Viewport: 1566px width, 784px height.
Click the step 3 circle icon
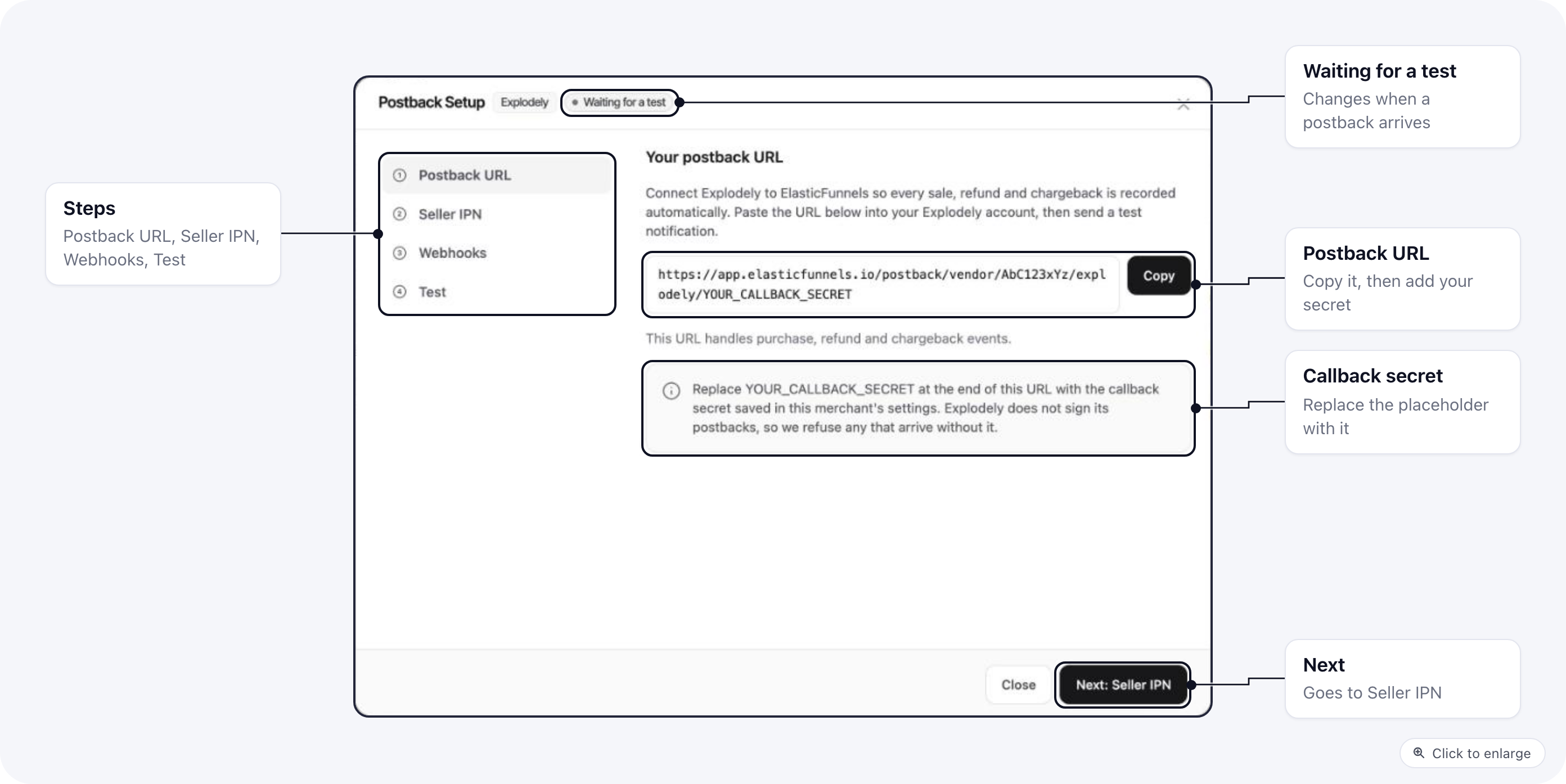399,253
